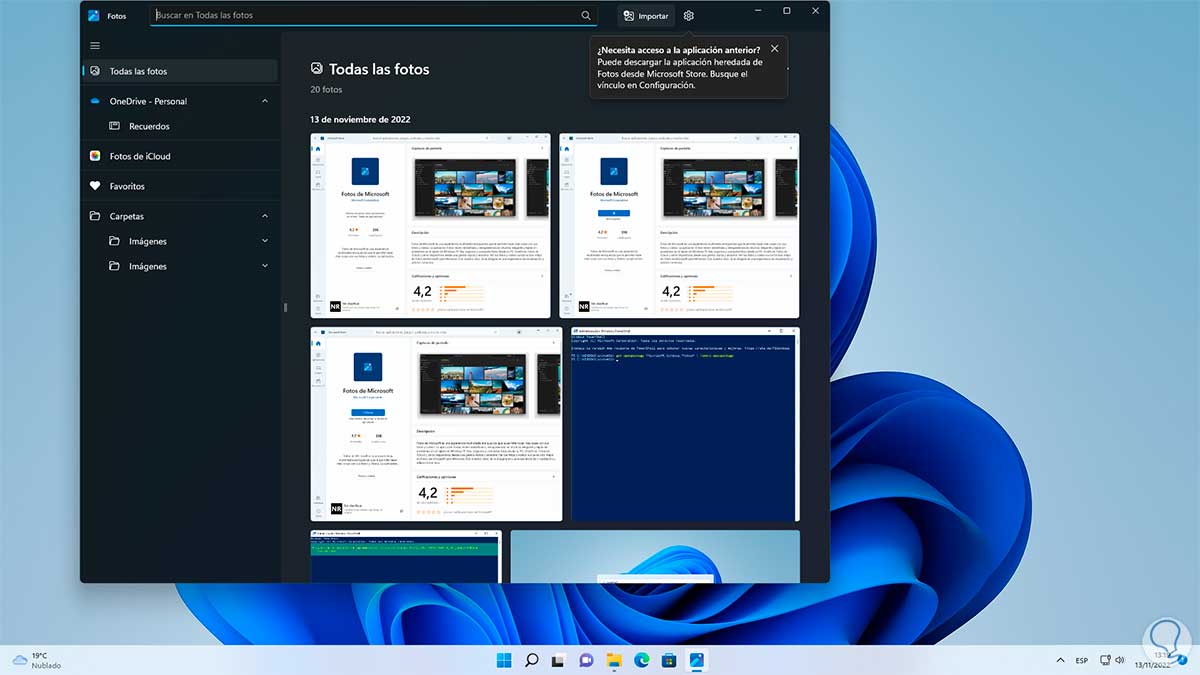The image size is (1200, 675).
Task: Open Settings gear in Fotos title bar
Action: click(x=688, y=16)
